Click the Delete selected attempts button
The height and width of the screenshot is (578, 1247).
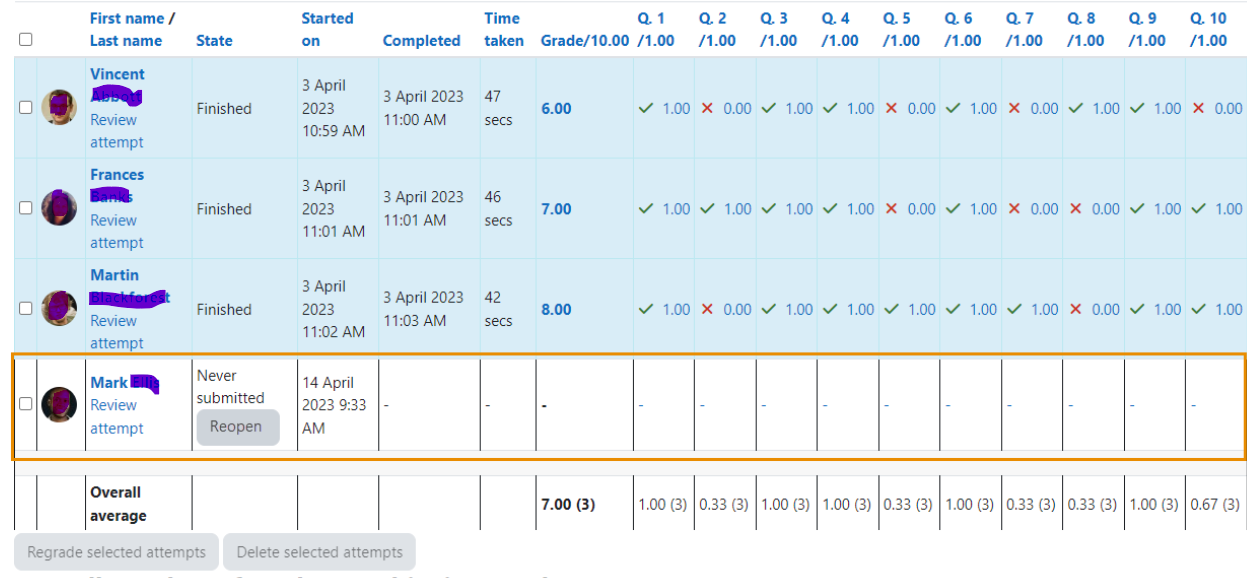(x=319, y=552)
